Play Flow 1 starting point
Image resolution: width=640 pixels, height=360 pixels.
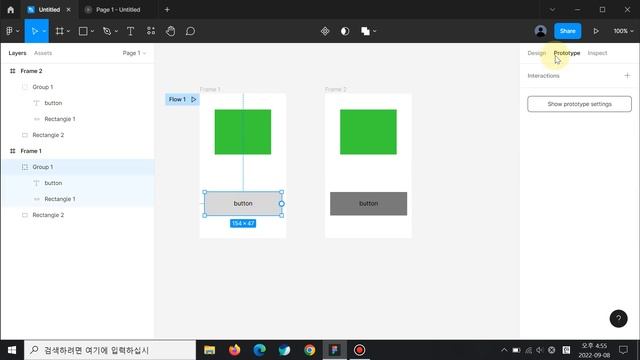(193, 99)
